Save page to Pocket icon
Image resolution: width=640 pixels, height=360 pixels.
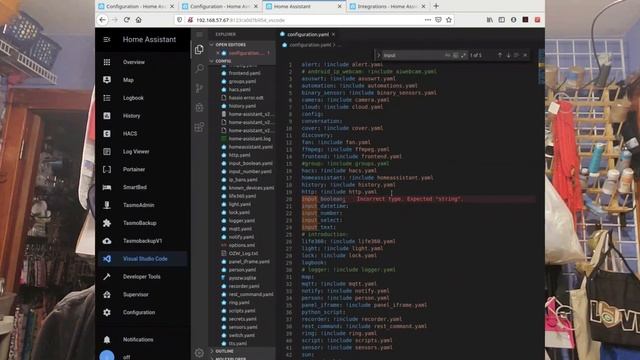pos(438,20)
